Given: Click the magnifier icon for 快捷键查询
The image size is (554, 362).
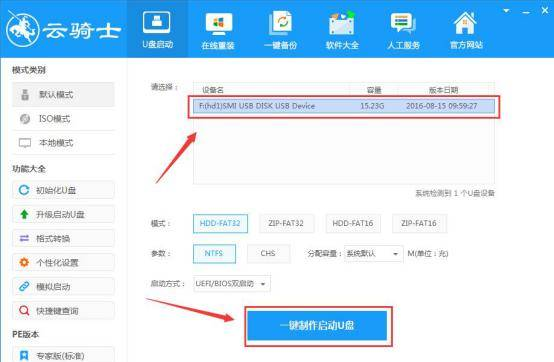Looking at the screenshot, I should tap(24, 310).
